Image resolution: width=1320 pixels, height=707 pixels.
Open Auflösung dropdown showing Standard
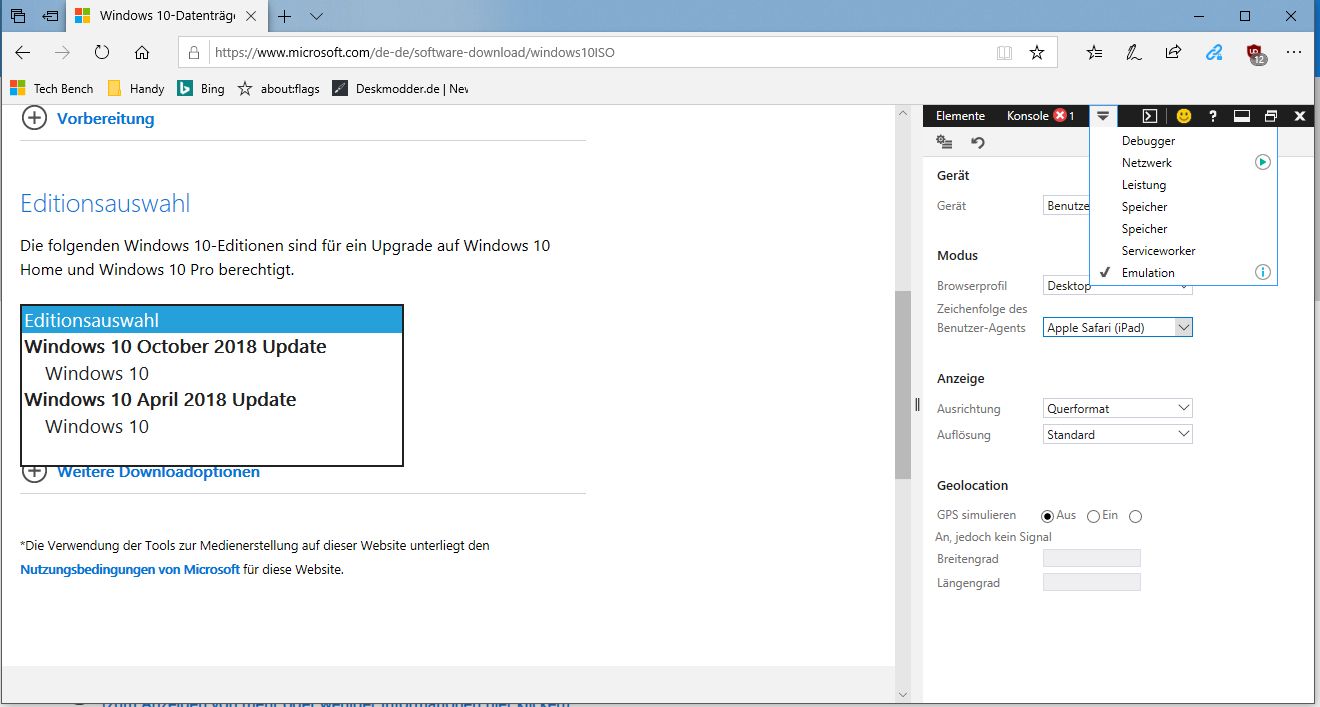point(1118,434)
